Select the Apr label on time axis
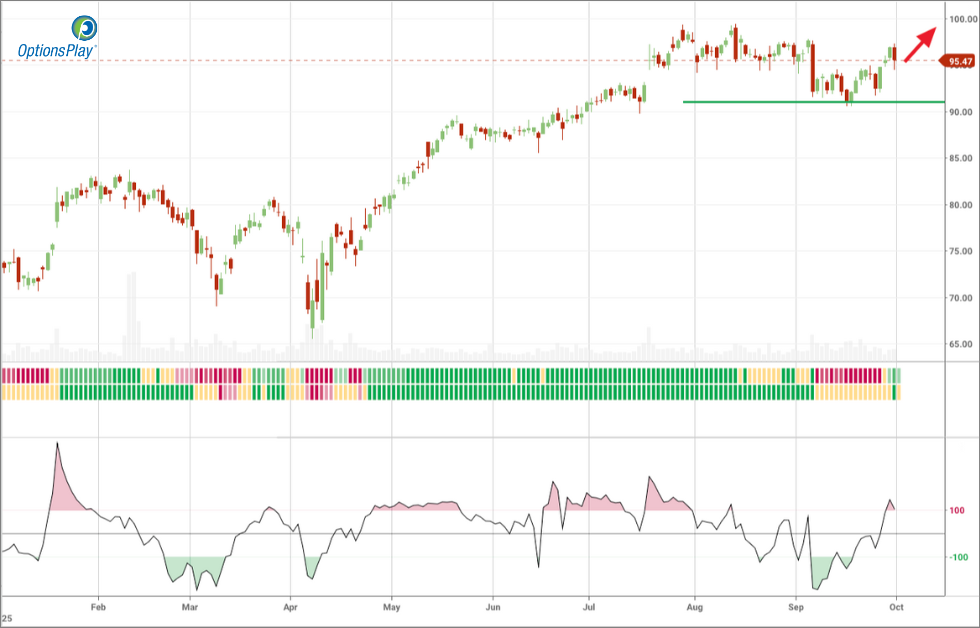980x628 pixels. click(x=291, y=606)
